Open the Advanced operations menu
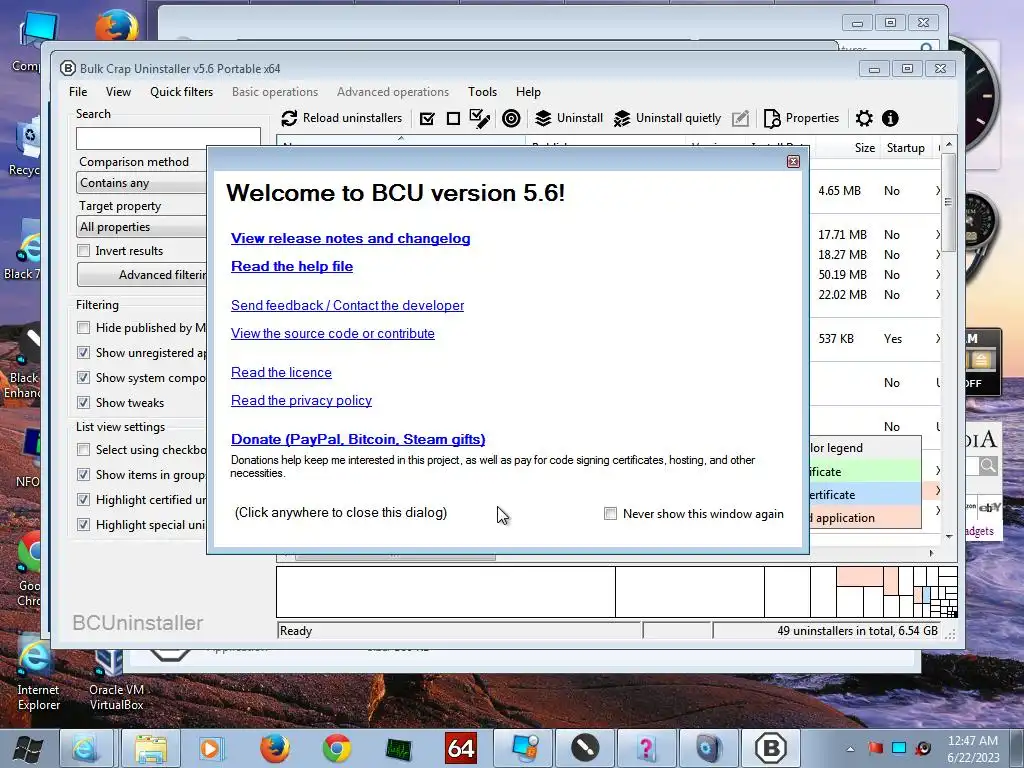The width and height of the screenshot is (1024, 768). click(x=393, y=92)
